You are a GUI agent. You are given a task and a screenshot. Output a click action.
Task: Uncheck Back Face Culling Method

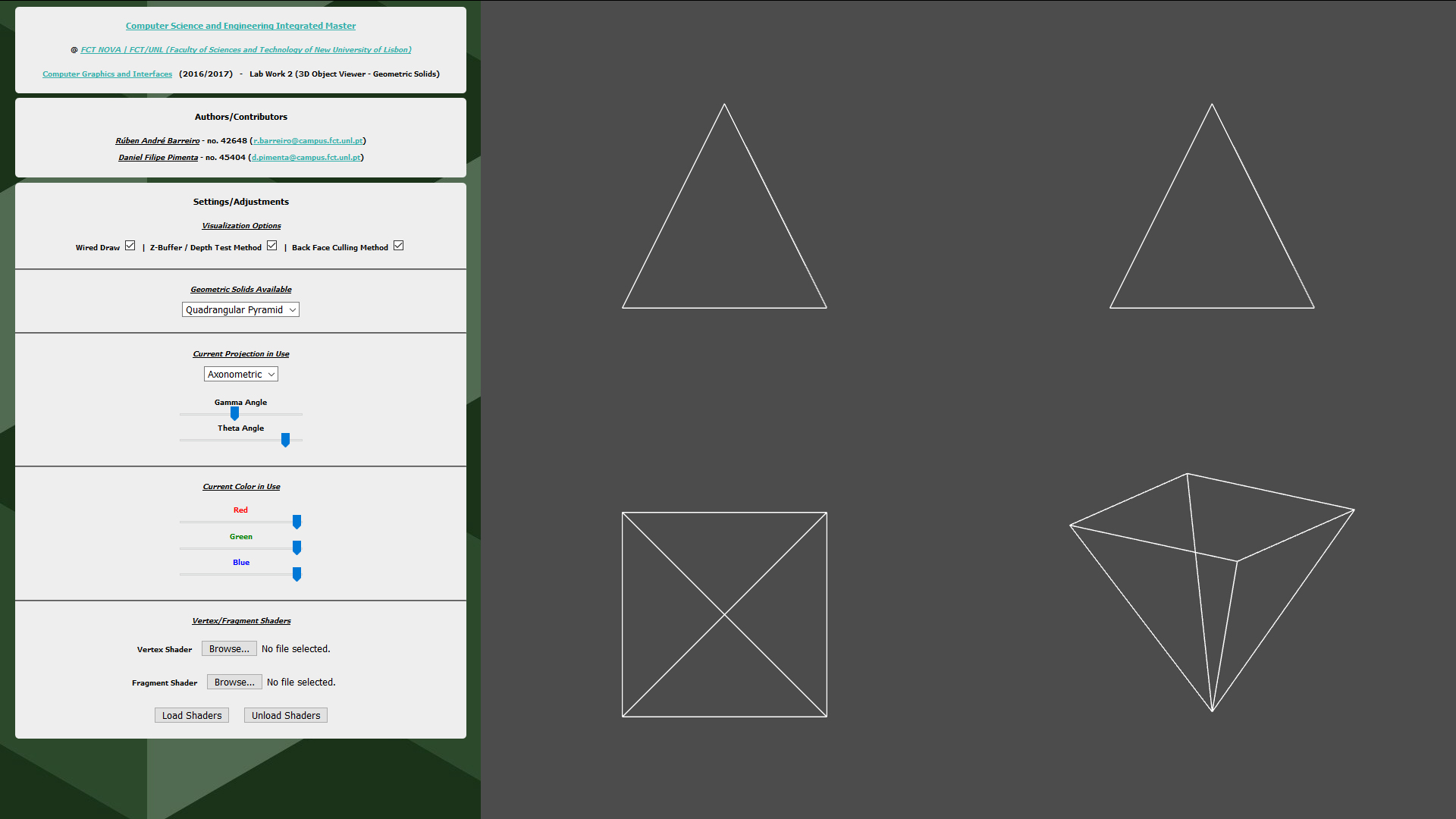pyautogui.click(x=399, y=246)
